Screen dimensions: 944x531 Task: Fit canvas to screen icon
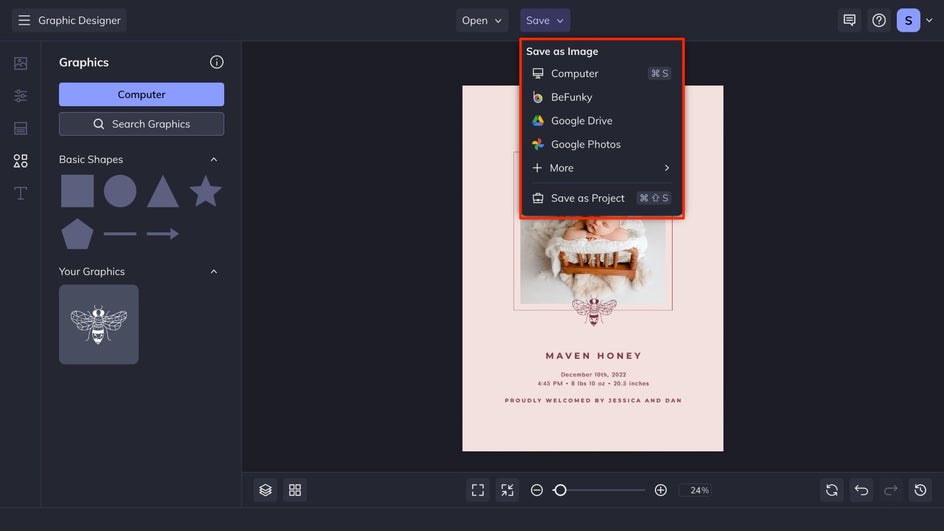478,490
